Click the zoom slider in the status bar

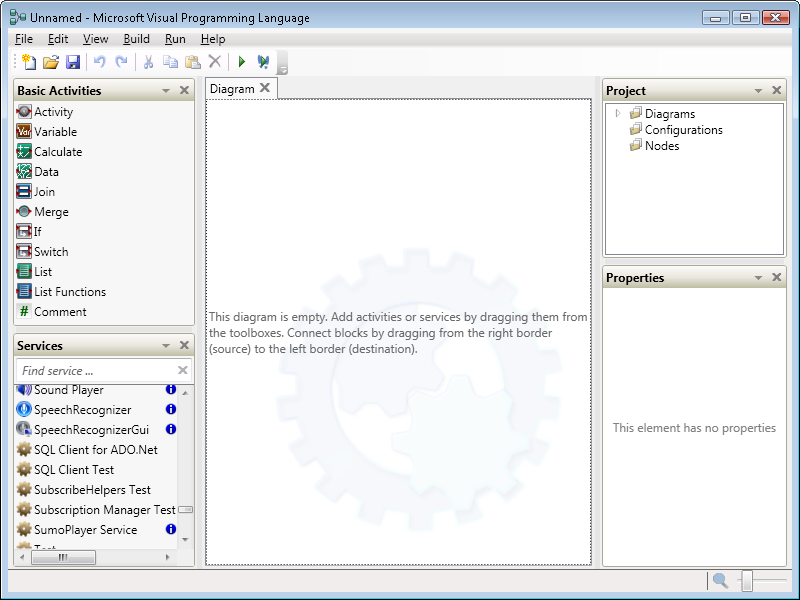tap(746, 580)
